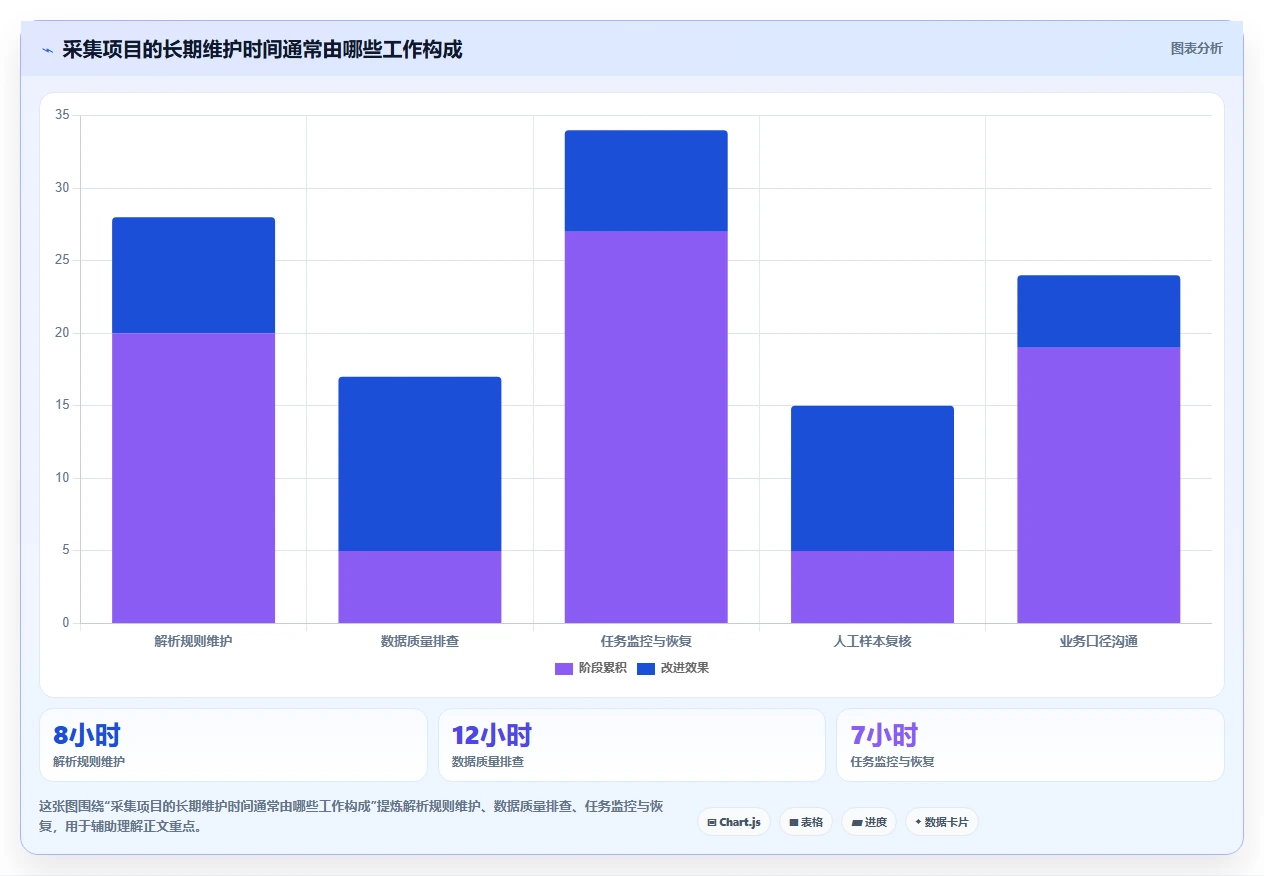
Task: Toggle the 阶段累积 legend item
Action: pyautogui.click(x=591, y=668)
